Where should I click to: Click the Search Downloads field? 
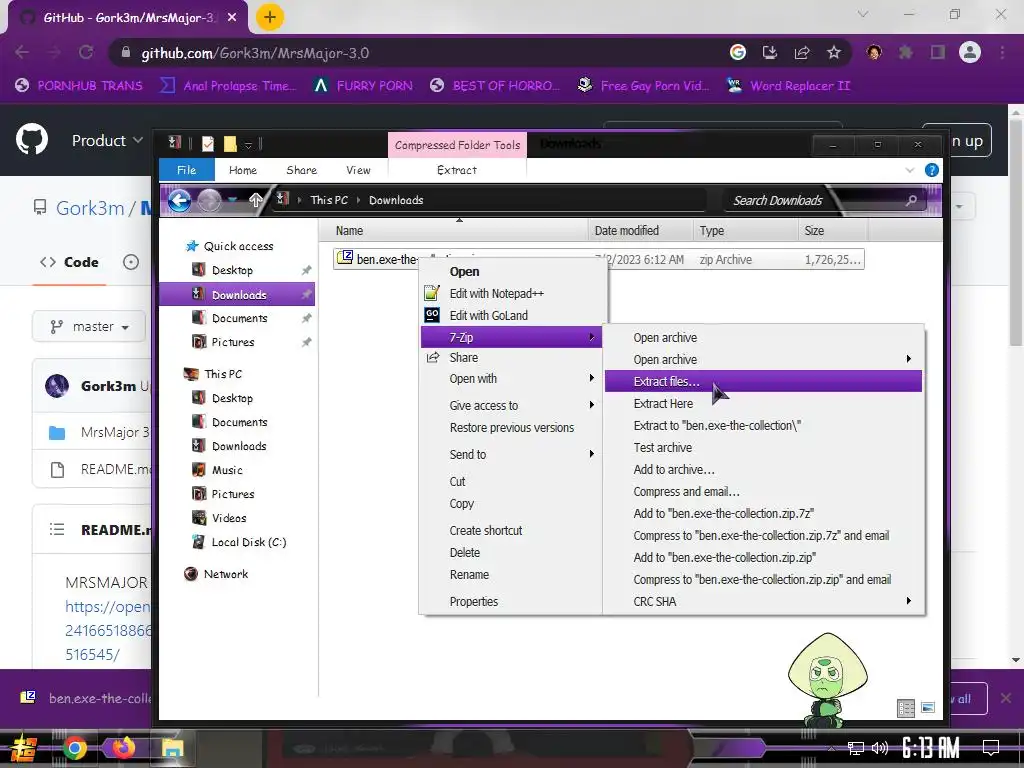(823, 200)
